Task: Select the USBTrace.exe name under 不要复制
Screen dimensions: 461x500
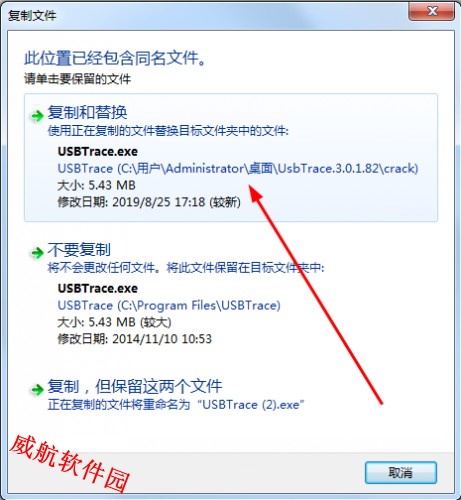Action: coord(98,288)
